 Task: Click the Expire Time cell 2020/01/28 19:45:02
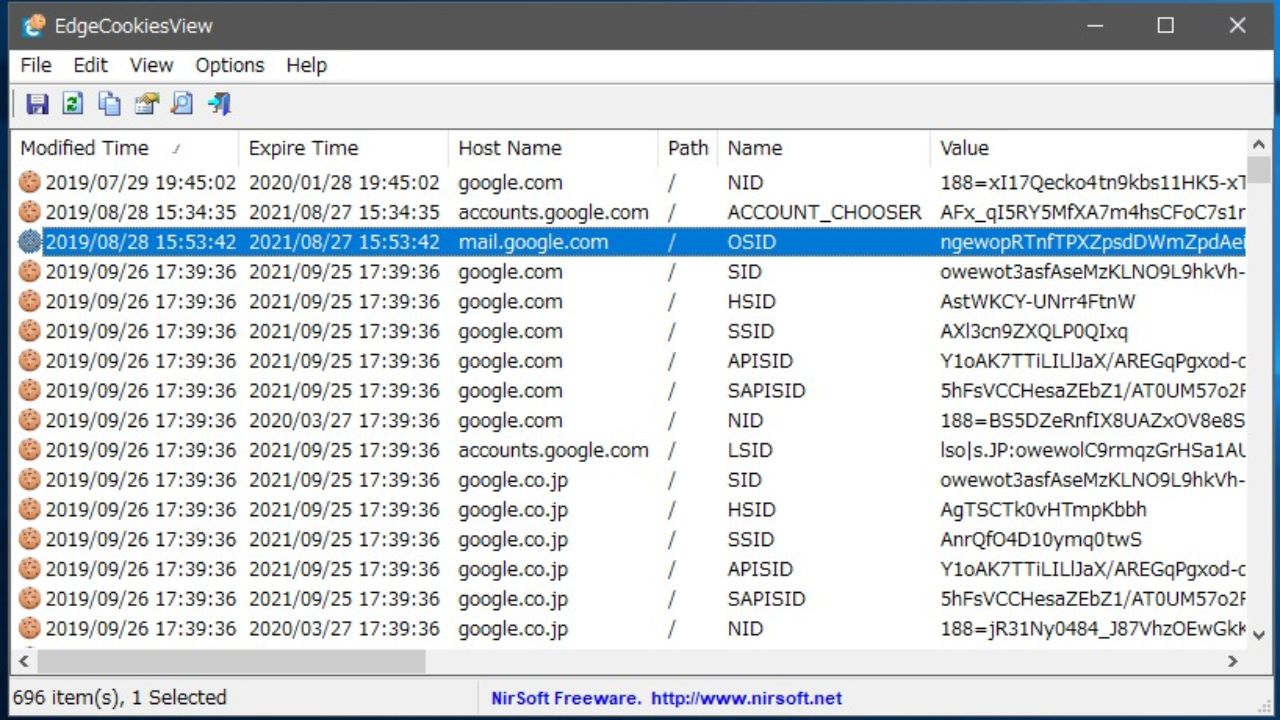344,182
